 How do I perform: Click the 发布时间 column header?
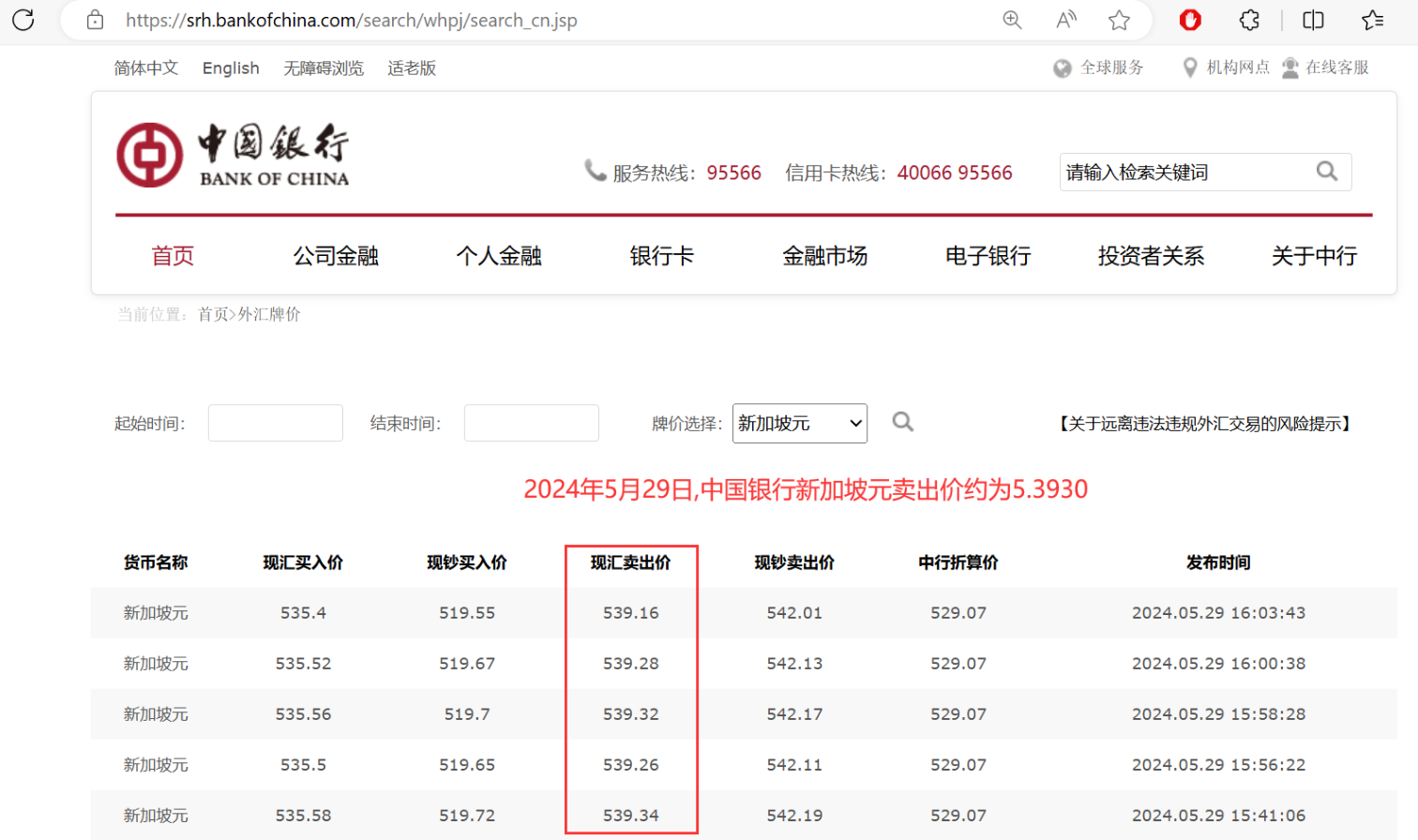tap(1218, 562)
